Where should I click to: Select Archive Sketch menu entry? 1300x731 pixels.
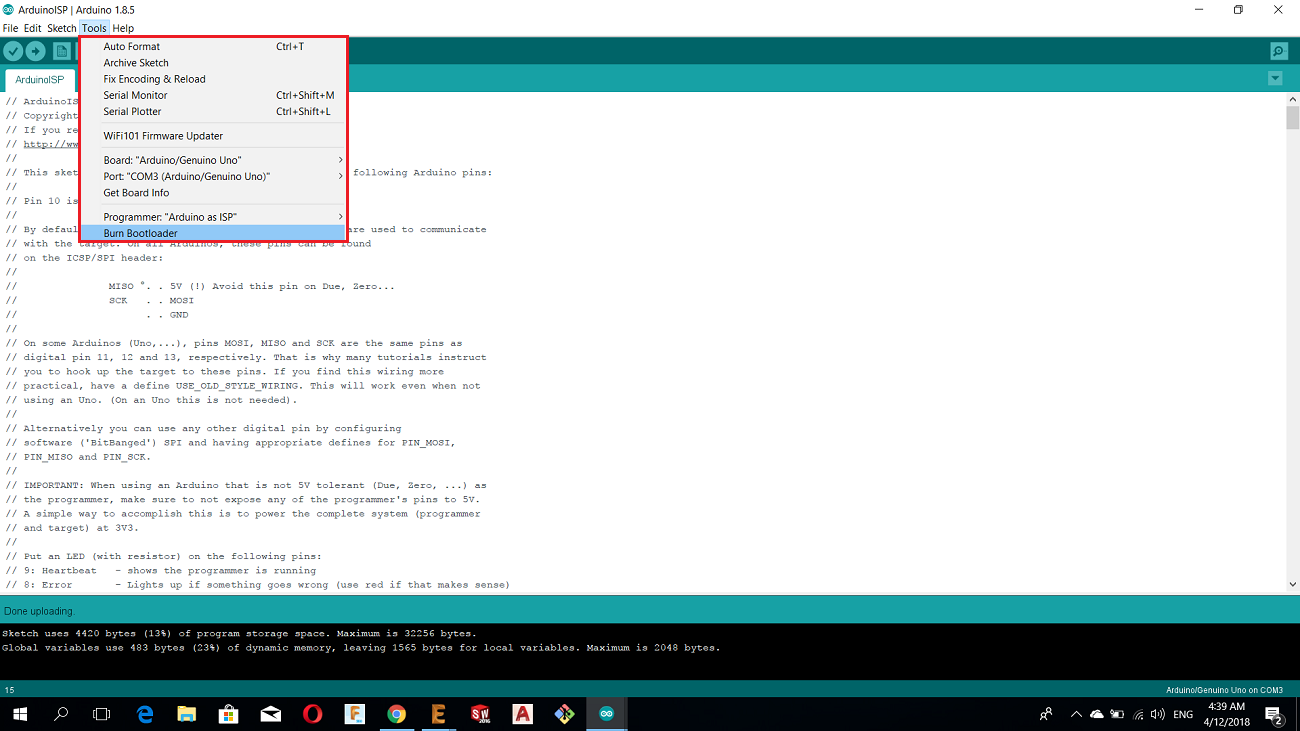pos(212,63)
